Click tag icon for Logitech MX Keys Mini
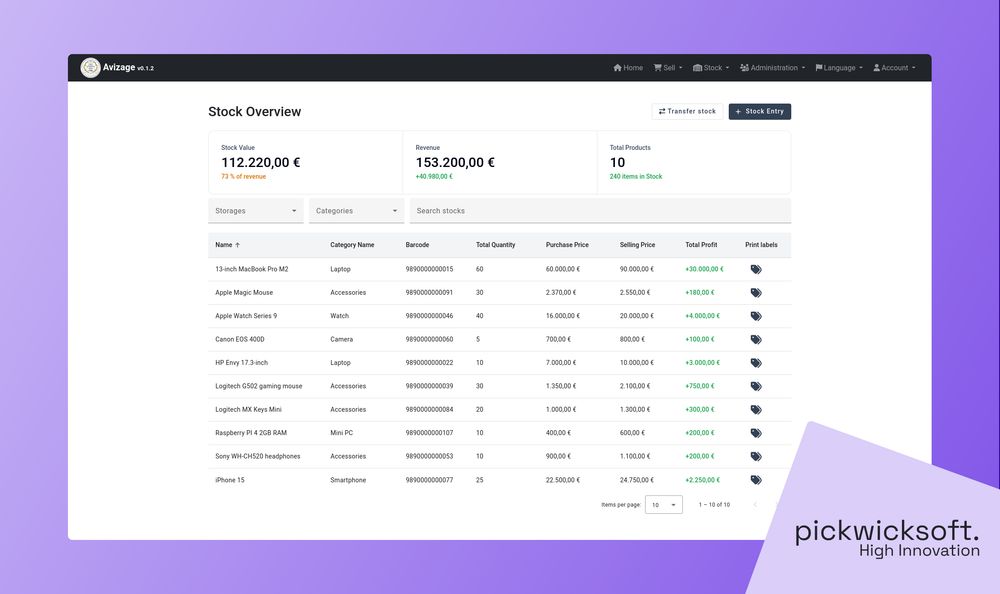The height and width of the screenshot is (594, 1000). point(756,410)
